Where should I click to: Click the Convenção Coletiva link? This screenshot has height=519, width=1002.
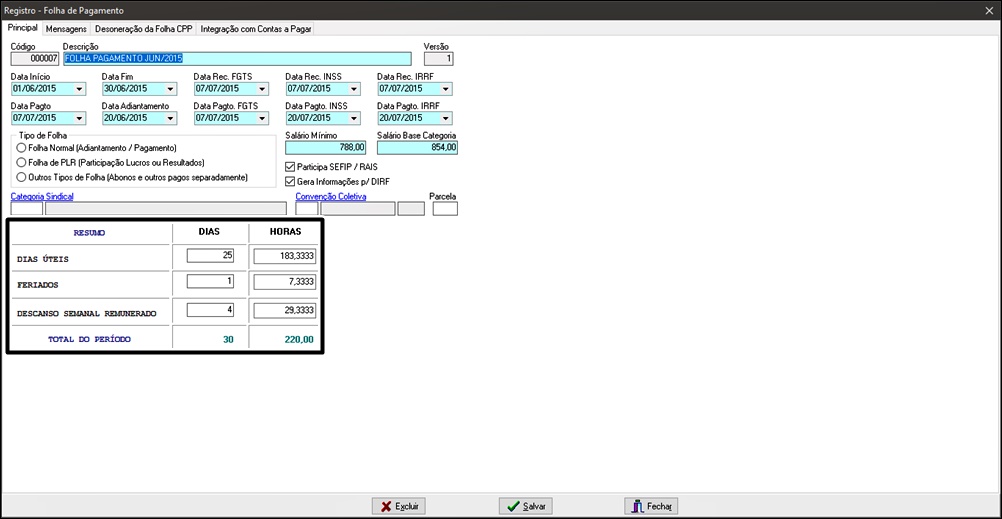point(330,197)
